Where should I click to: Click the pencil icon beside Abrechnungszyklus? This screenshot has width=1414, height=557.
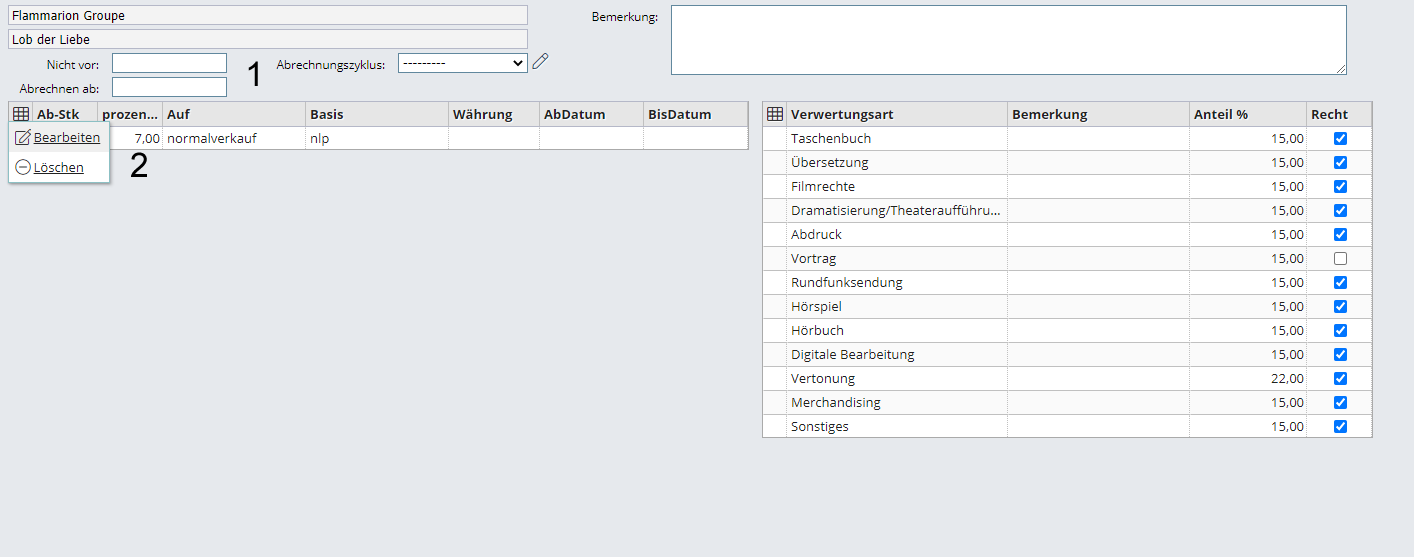540,62
